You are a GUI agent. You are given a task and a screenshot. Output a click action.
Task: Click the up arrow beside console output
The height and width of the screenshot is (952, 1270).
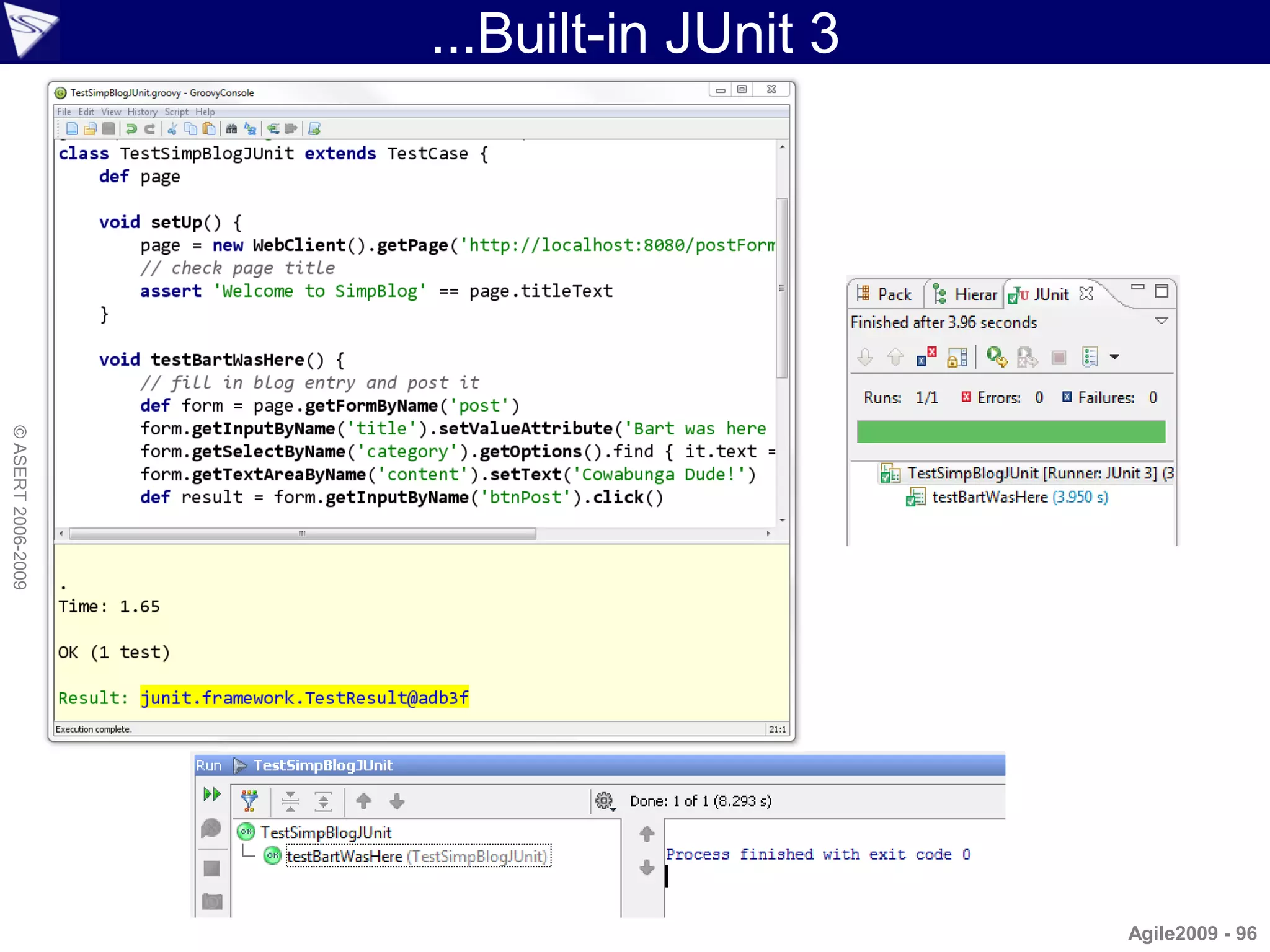click(647, 834)
